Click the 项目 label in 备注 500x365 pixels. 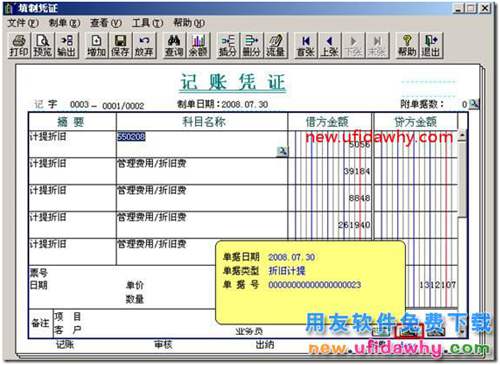68,316
